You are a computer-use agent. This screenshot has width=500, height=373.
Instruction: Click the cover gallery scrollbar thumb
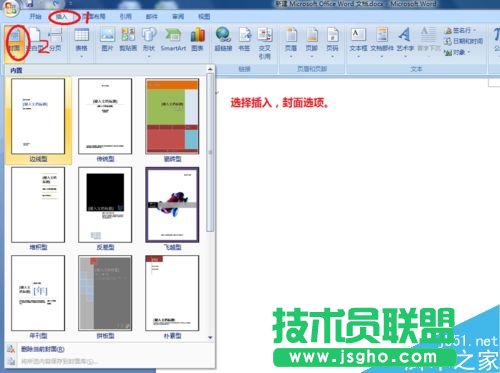click(x=210, y=153)
